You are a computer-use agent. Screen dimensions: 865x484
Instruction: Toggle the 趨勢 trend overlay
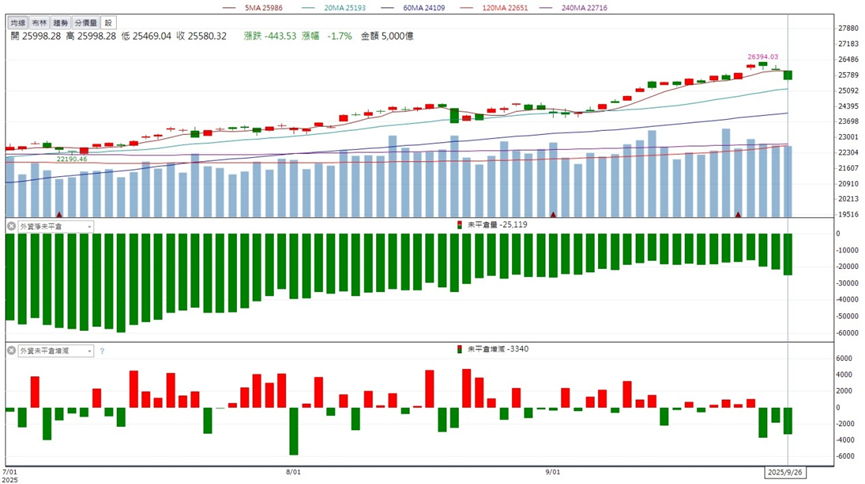point(61,23)
